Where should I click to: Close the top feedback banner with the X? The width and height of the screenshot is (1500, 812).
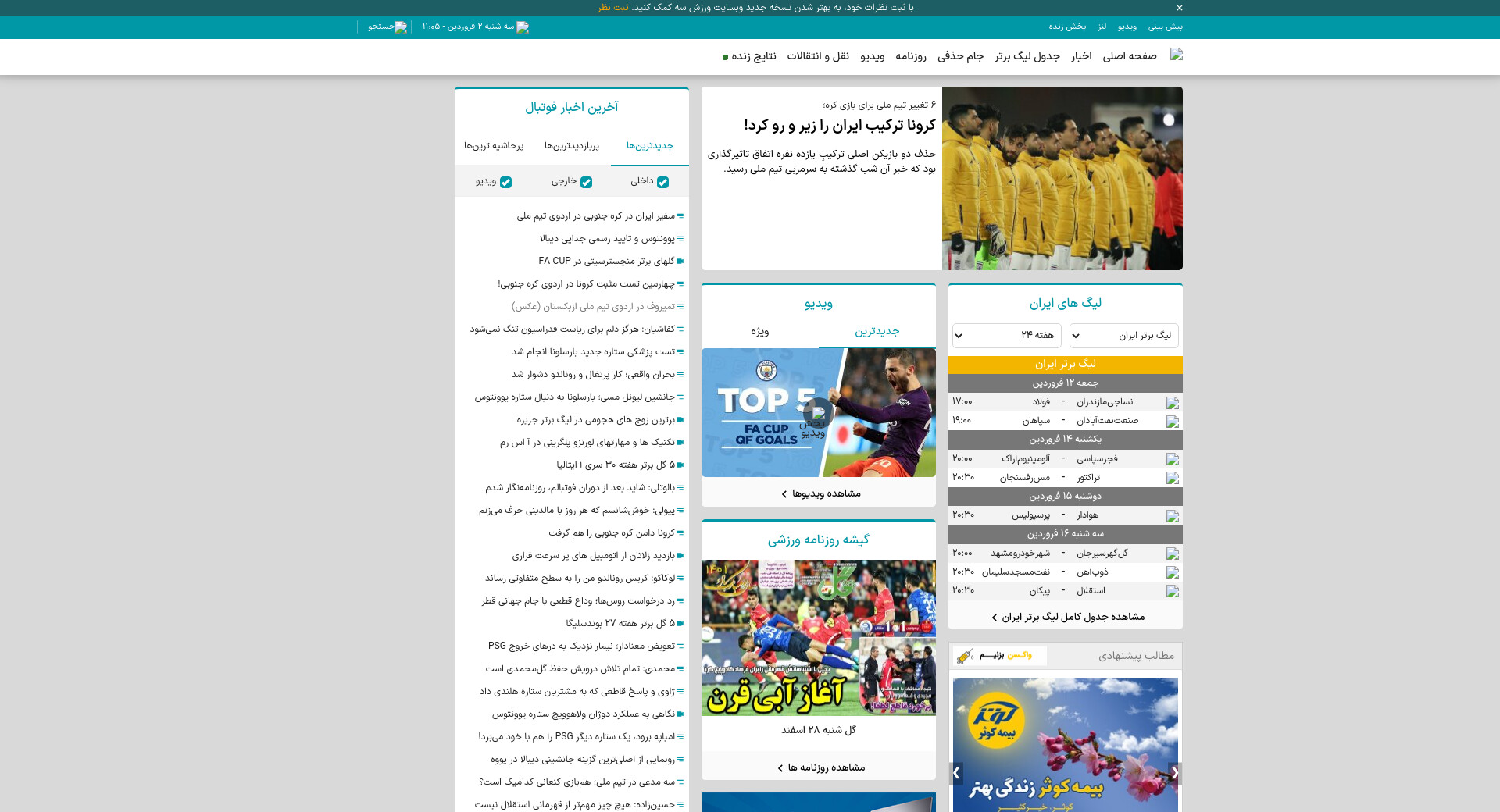pos(1180,8)
